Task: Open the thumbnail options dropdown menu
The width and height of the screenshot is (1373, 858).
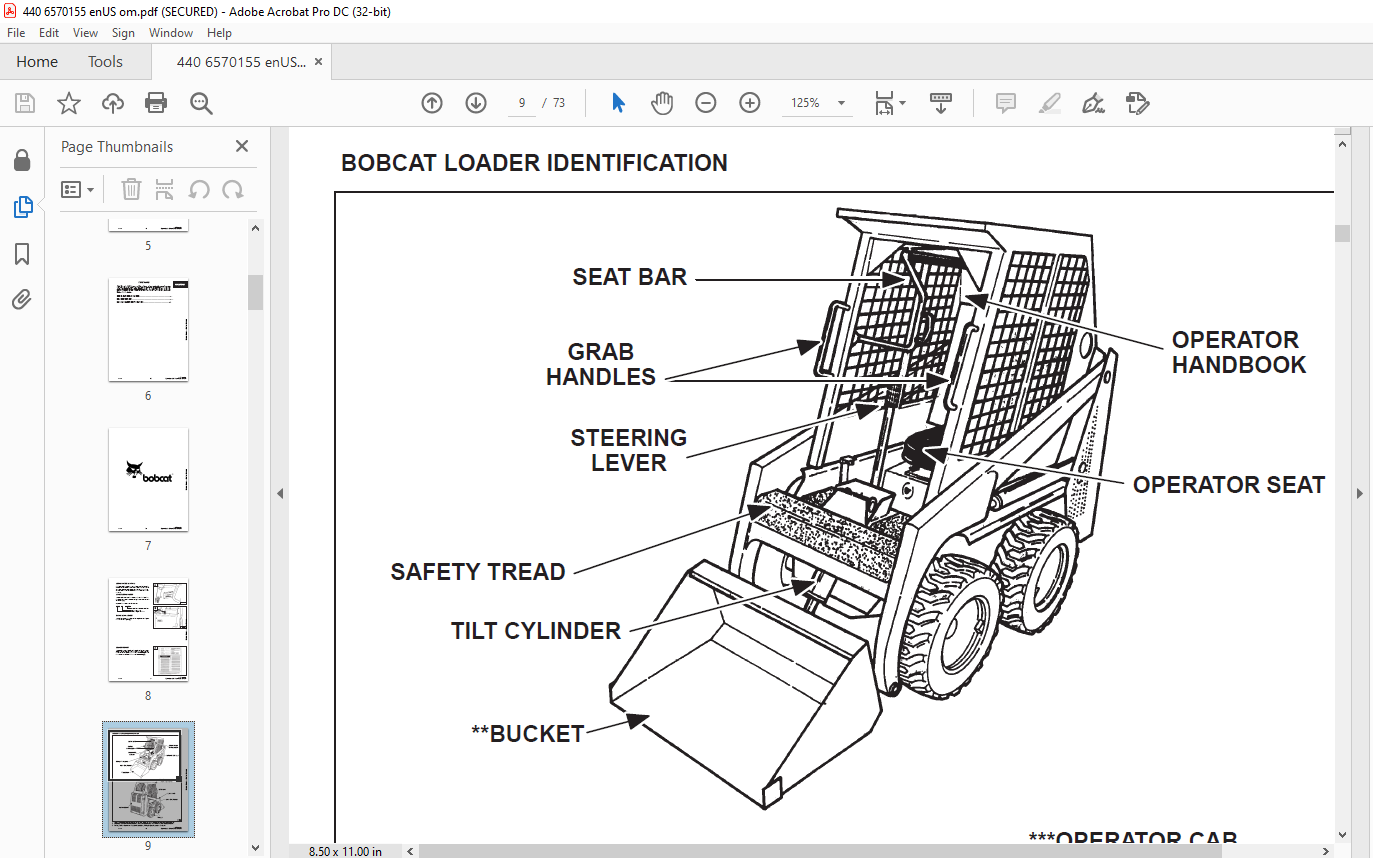Action: click(x=78, y=189)
